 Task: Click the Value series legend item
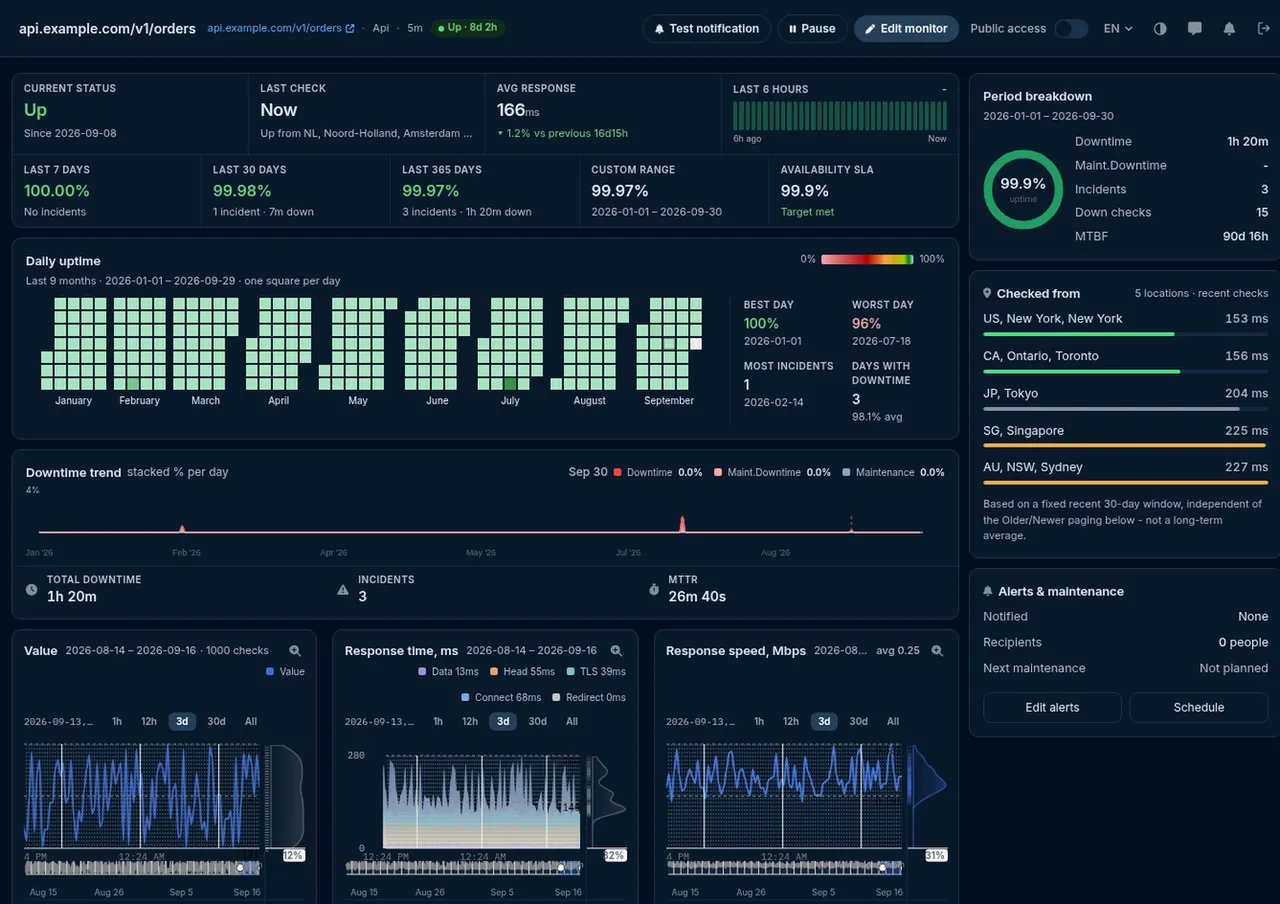pos(285,672)
